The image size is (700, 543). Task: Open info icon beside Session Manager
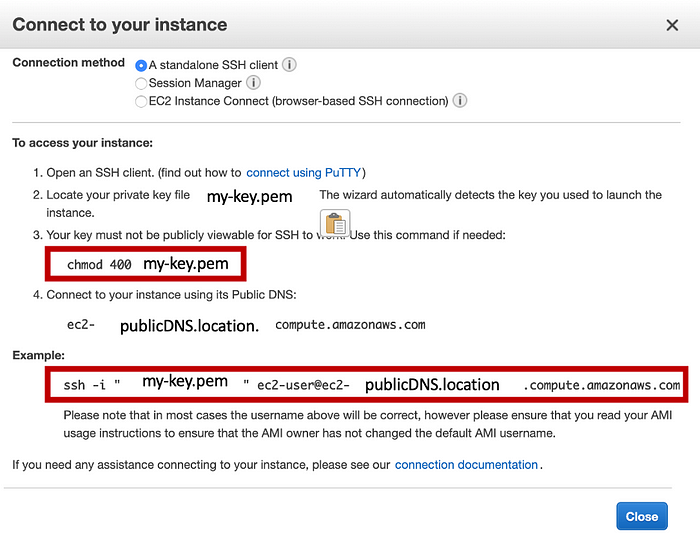coord(253,83)
